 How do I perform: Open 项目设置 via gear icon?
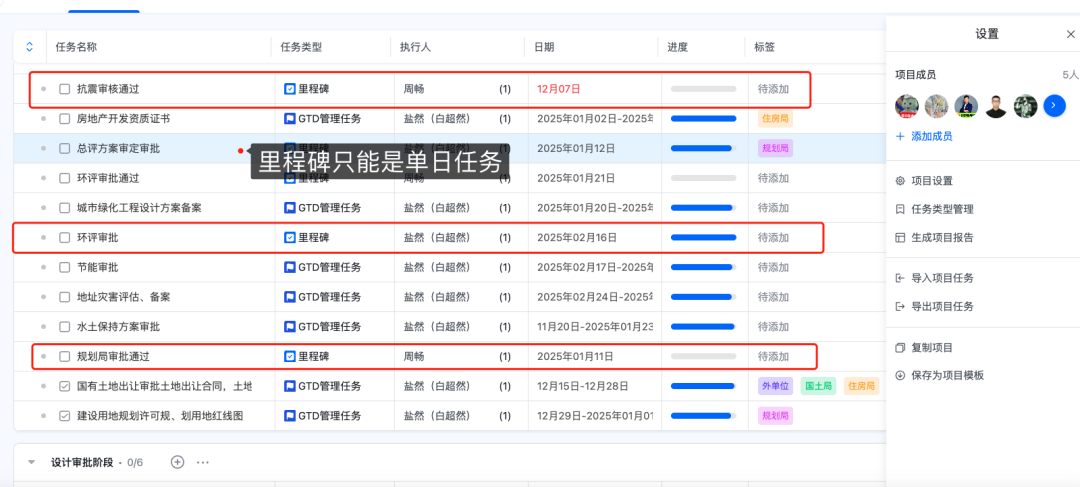pyautogui.click(x=900, y=181)
